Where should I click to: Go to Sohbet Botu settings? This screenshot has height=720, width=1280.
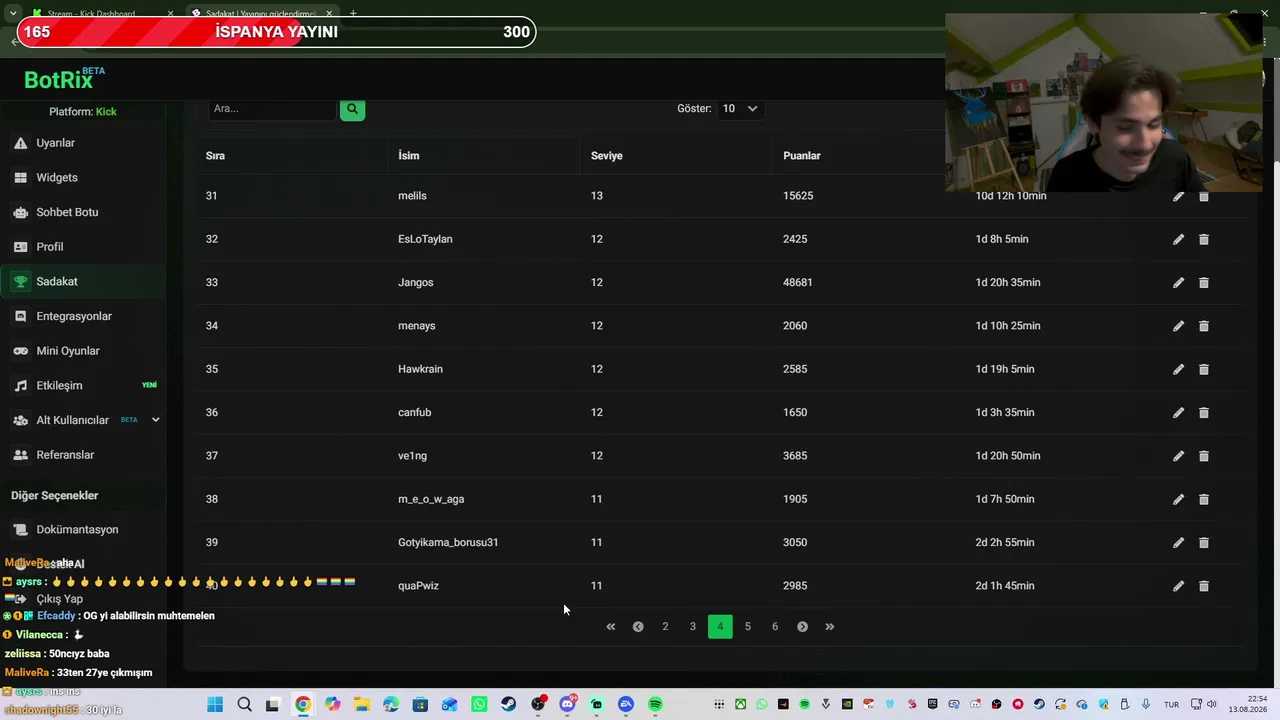coord(83,212)
